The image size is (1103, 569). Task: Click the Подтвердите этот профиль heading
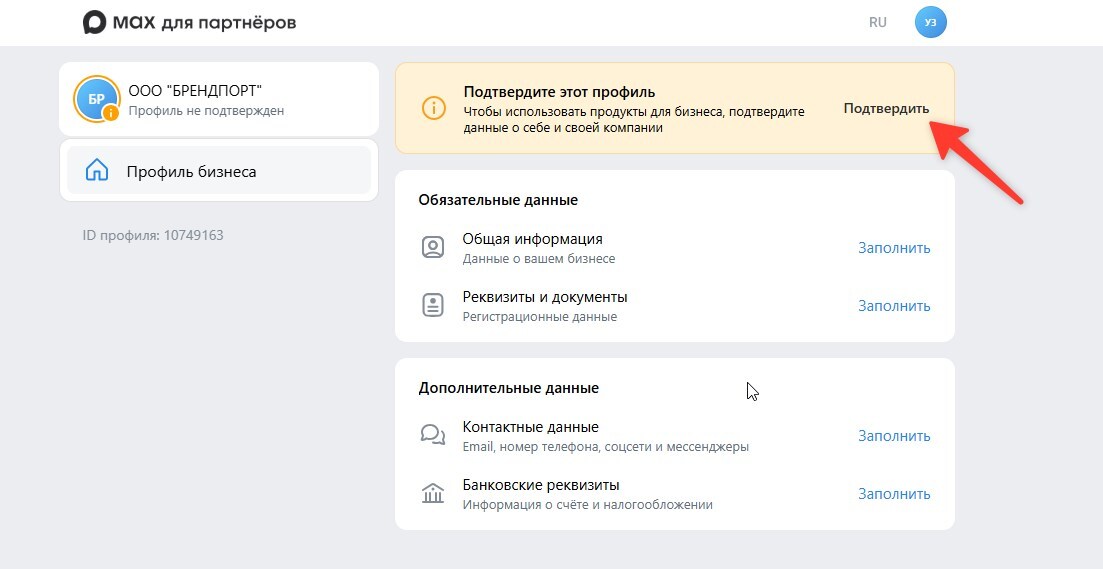pyautogui.click(x=559, y=92)
